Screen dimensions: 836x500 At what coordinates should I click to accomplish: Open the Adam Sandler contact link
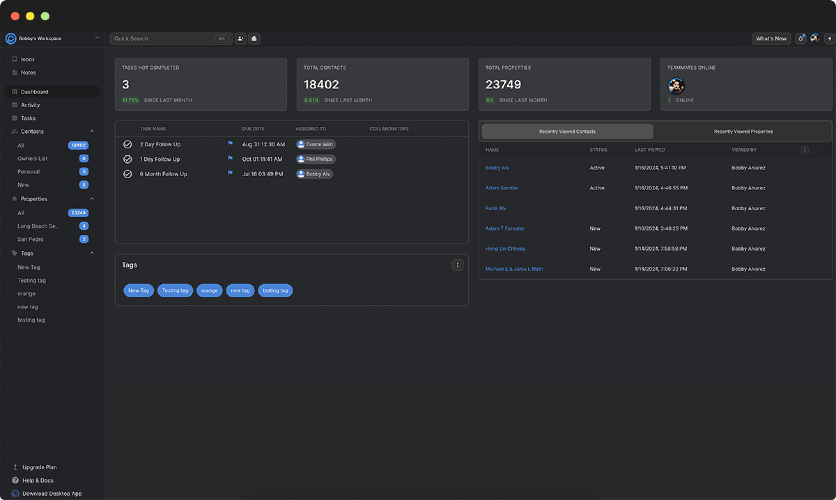501,188
